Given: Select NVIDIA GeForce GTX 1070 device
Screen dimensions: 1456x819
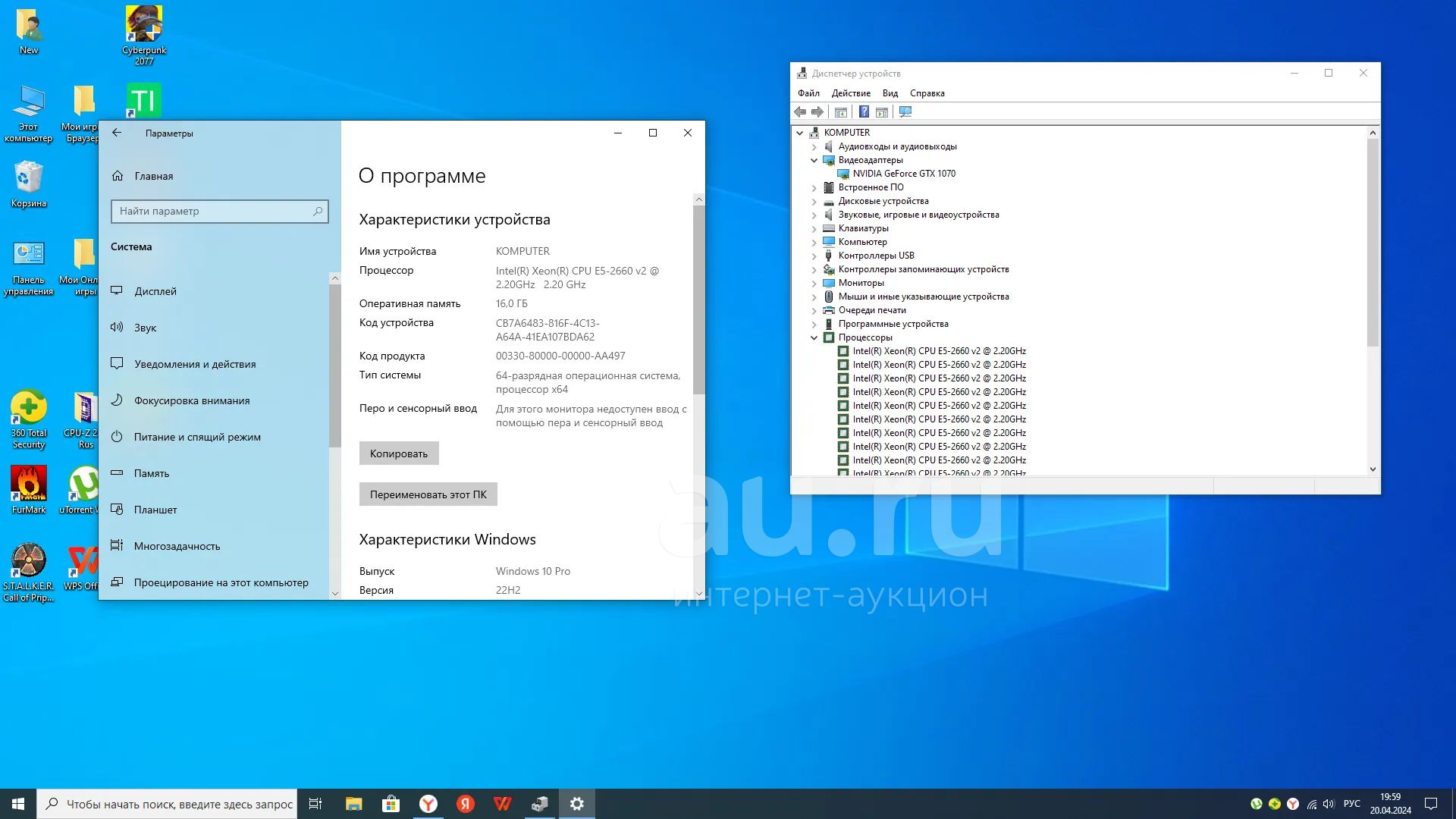Looking at the screenshot, I should [x=904, y=174].
